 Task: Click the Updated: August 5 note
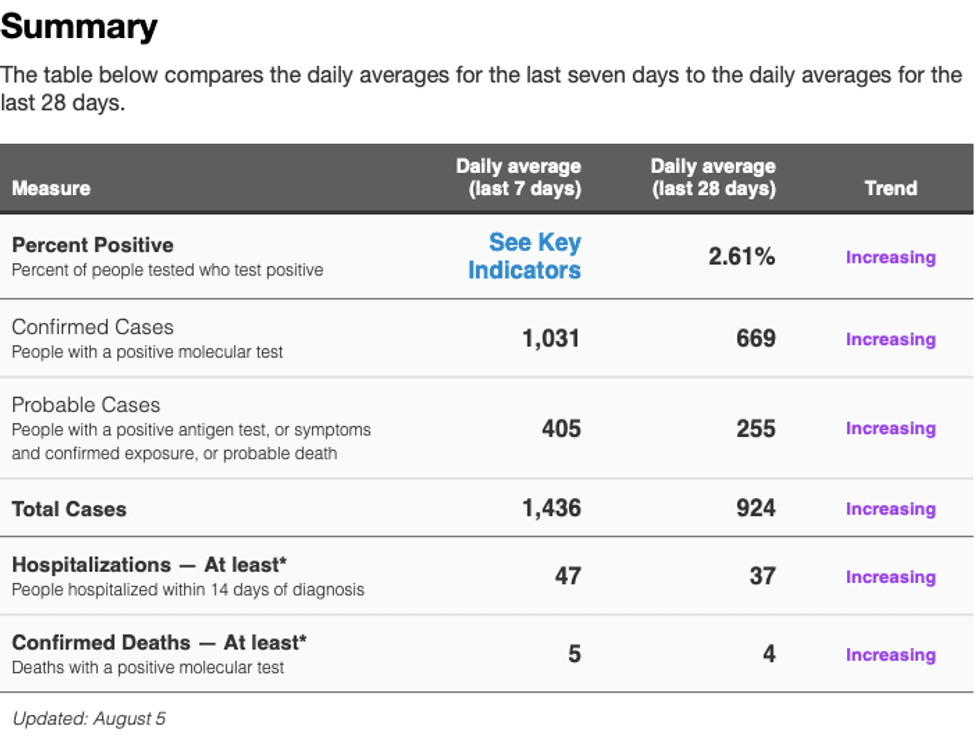pos(89,719)
